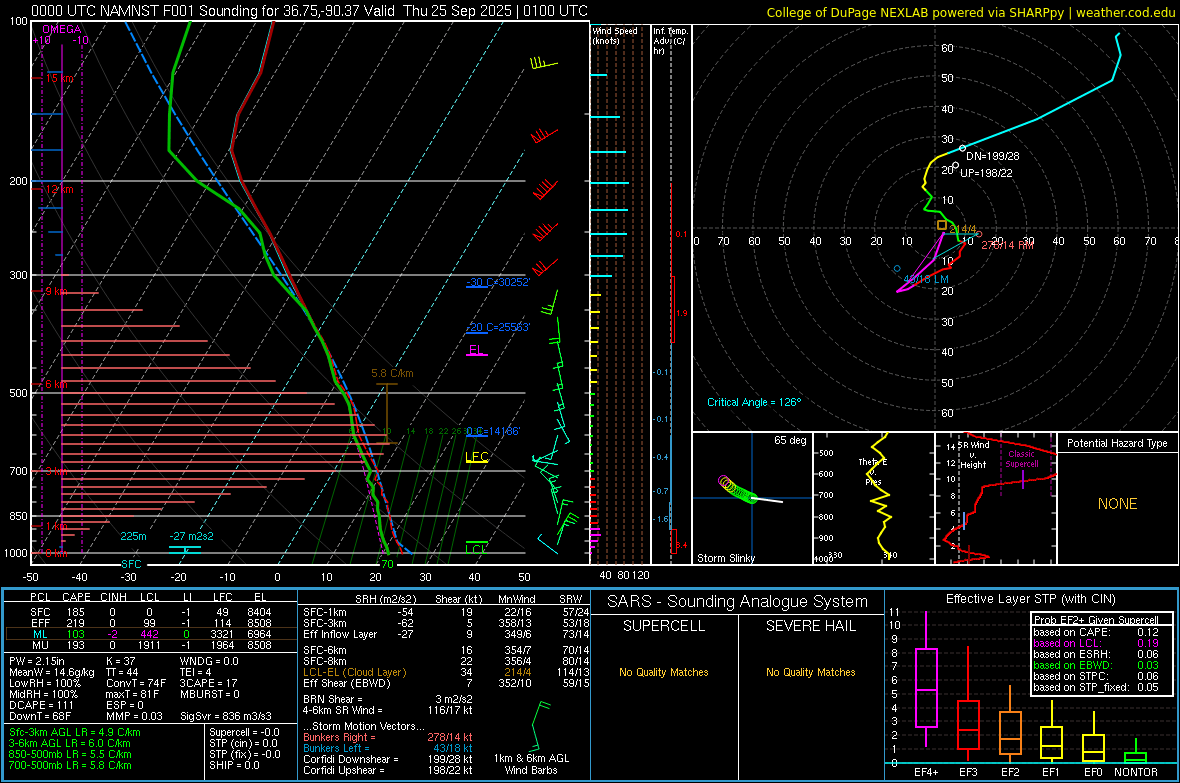Click 'SR Wind v. Height' inset label

pyautogui.click(x=973, y=455)
